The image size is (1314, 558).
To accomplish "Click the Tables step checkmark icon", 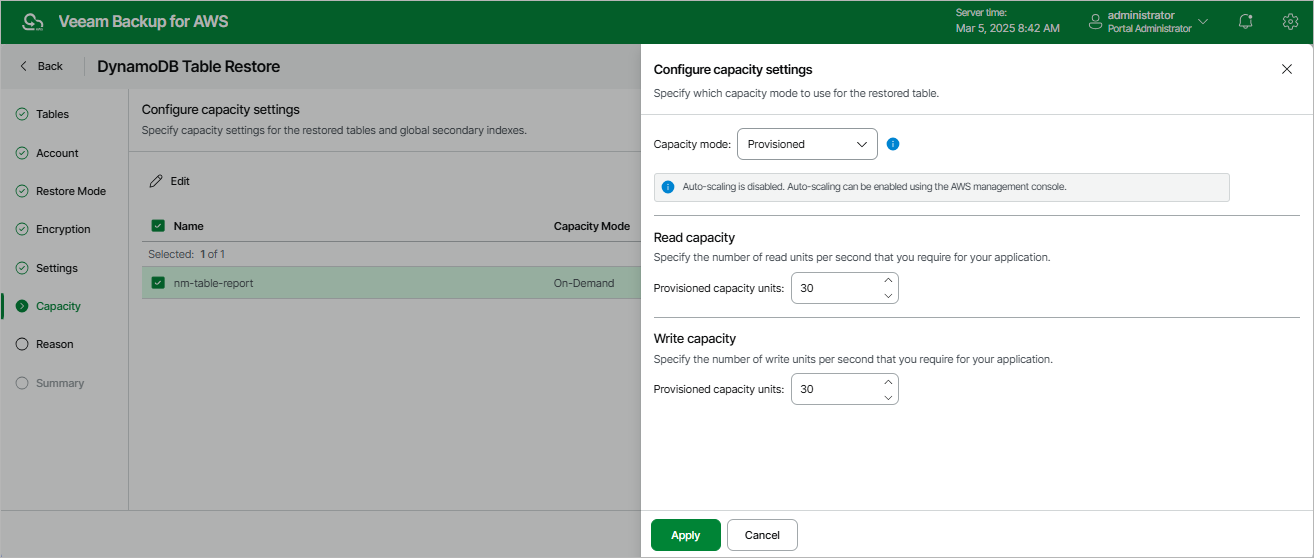I will point(22,114).
